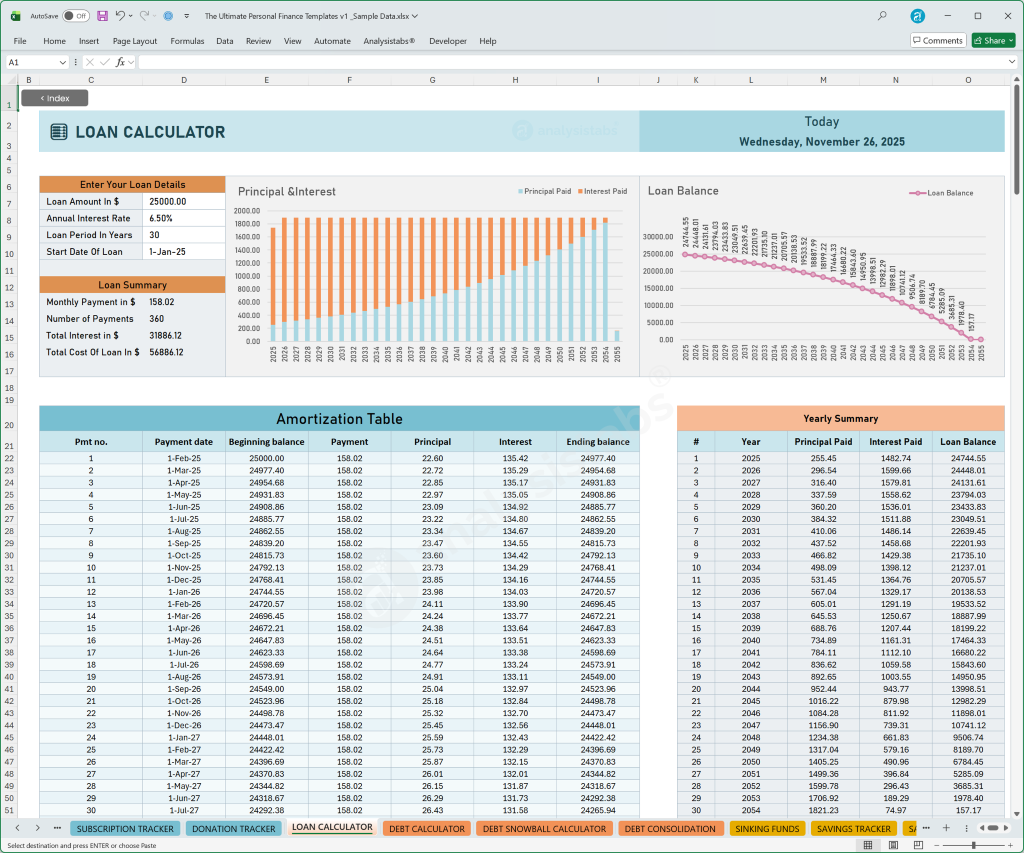1024x853 pixels.
Task: Click the Save icon in quick access toolbar
Action: tap(103, 16)
